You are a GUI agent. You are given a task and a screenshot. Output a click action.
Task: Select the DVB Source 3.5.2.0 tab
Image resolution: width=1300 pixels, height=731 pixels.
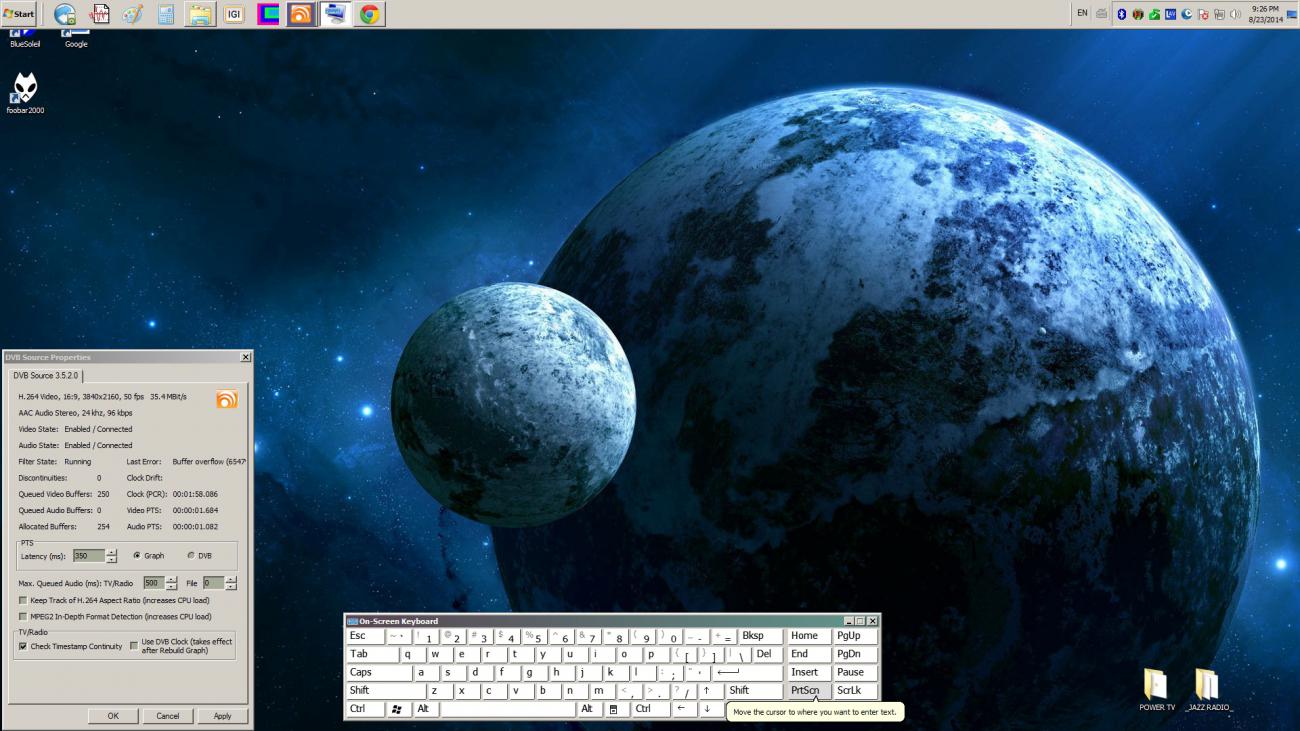(45, 376)
